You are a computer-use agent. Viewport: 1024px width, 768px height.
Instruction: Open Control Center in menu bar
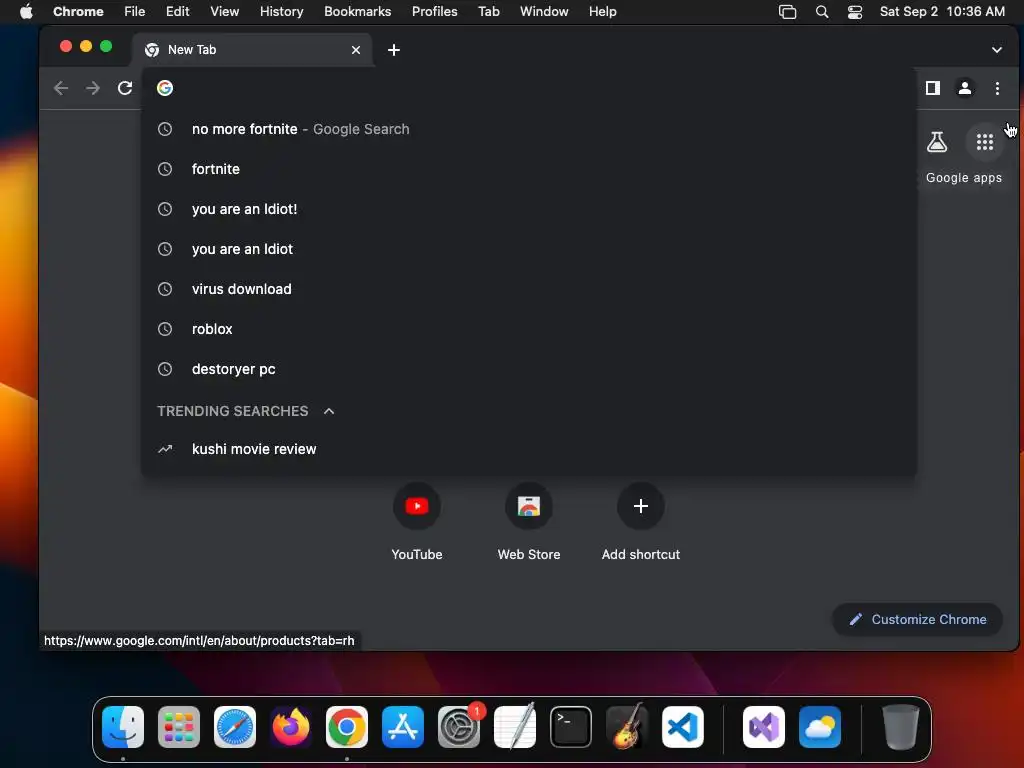point(855,12)
